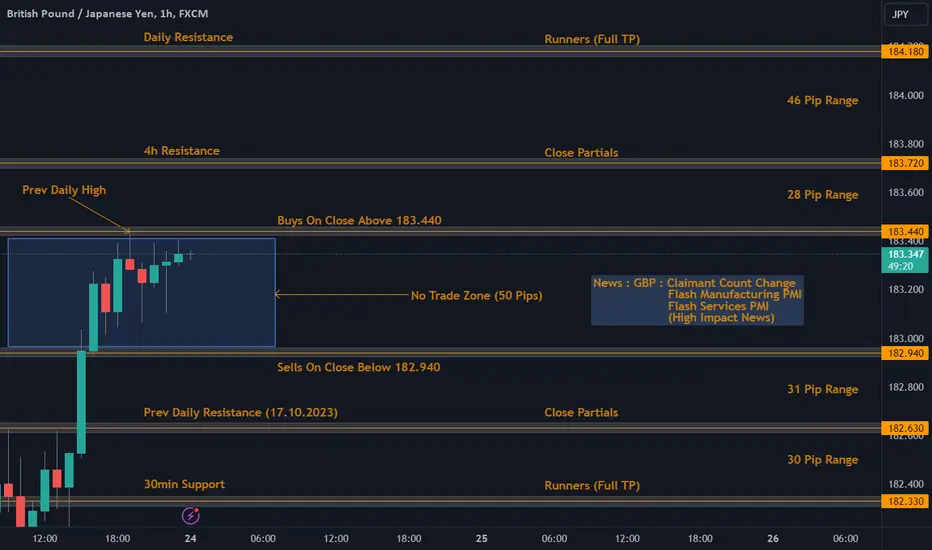Viewport: 932px width, 550px height.
Task: Select the 4h Resistance text label
Action: click(x=181, y=150)
